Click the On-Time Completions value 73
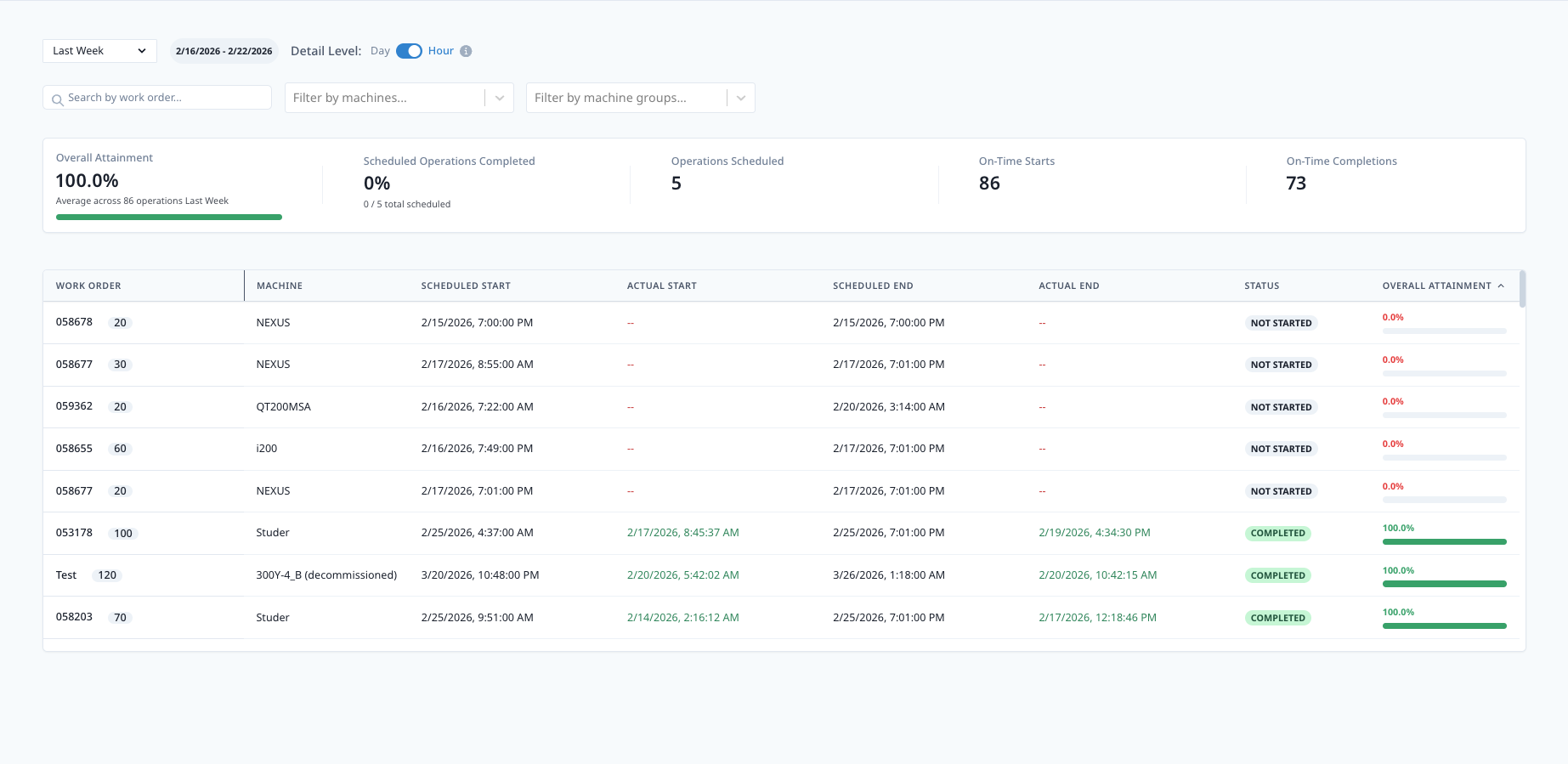This screenshot has width=1568, height=764. (1296, 184)
